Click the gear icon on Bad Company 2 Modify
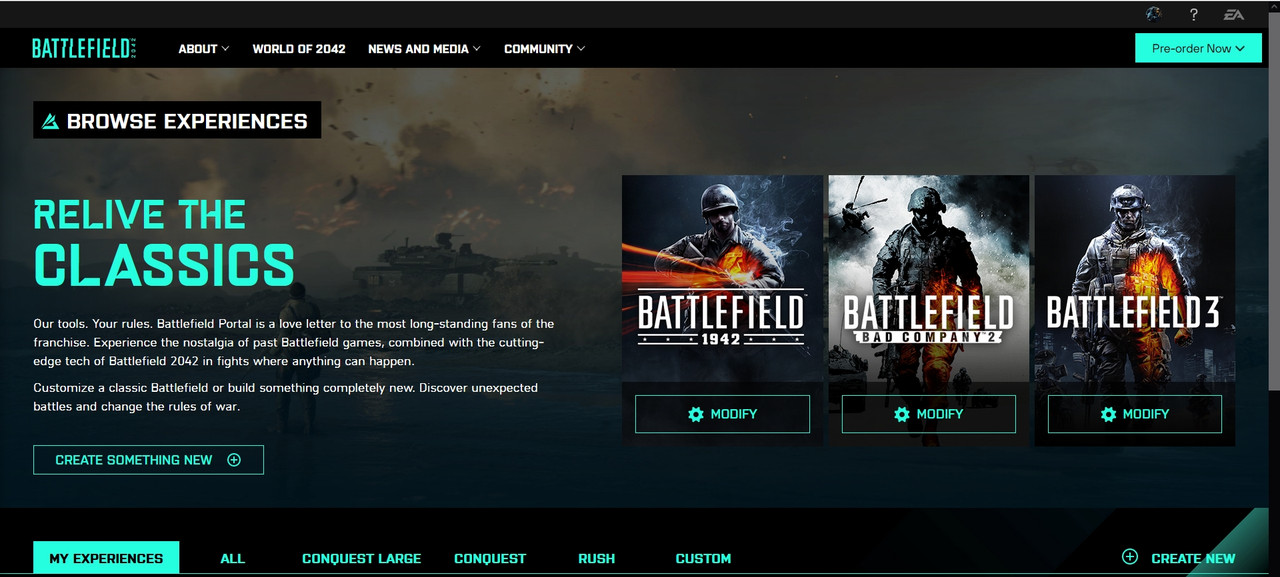The image size is (1280, 577). (902, 414)
